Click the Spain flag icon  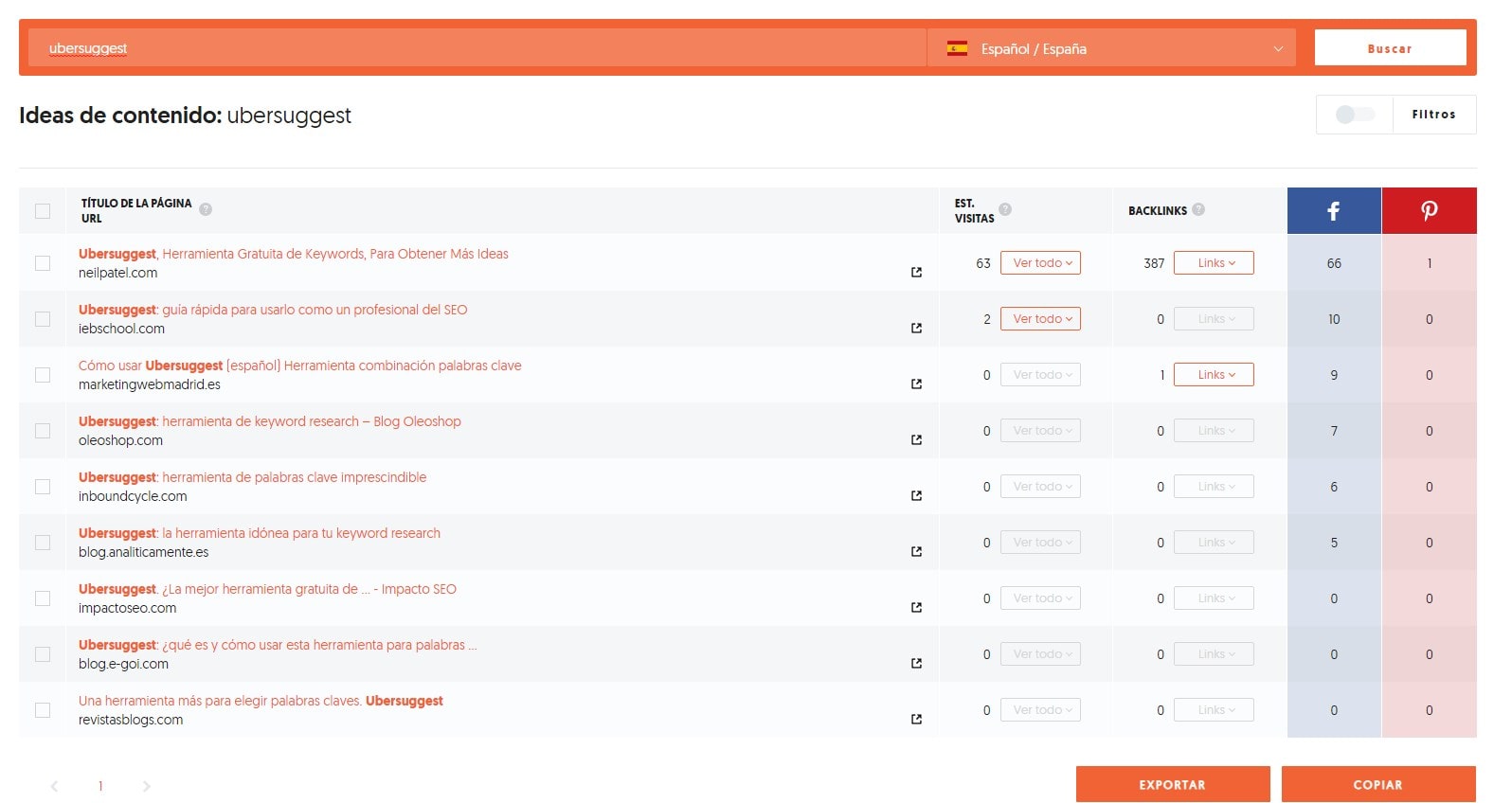tap(957, 48)
